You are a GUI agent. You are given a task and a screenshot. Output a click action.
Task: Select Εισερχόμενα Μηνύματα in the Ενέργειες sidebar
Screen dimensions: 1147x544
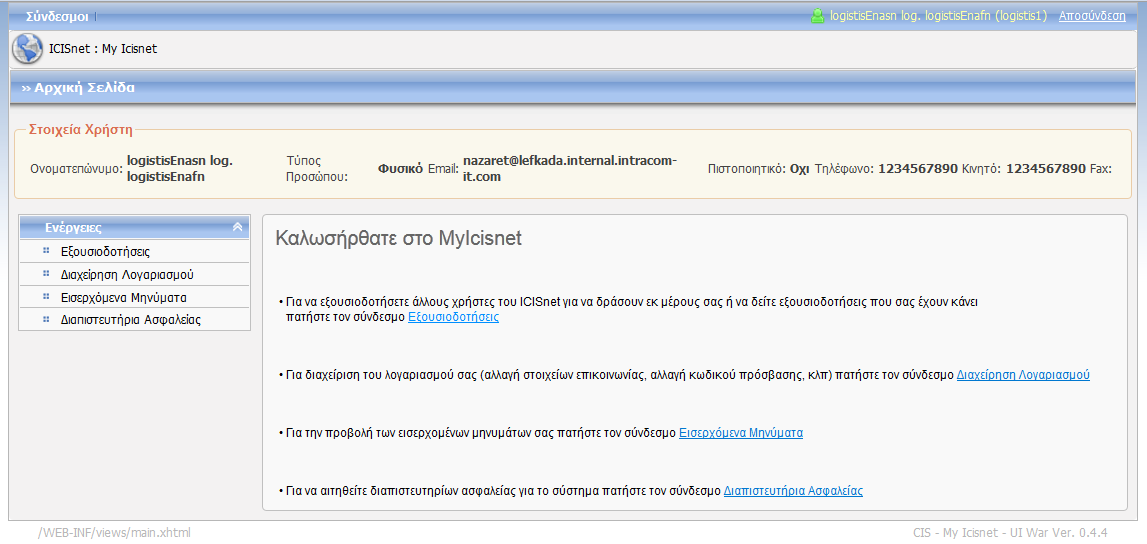124,297
